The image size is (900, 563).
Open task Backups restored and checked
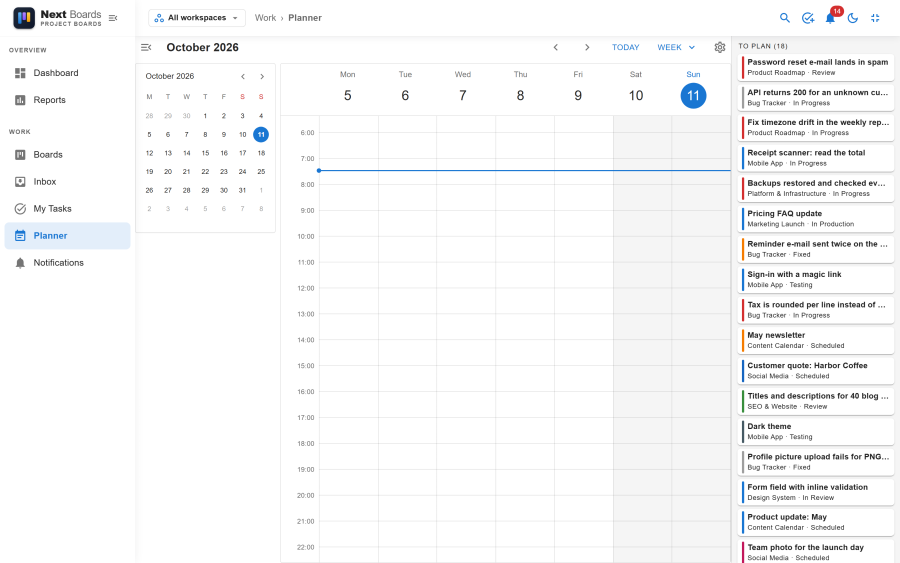tap(816, 188)
